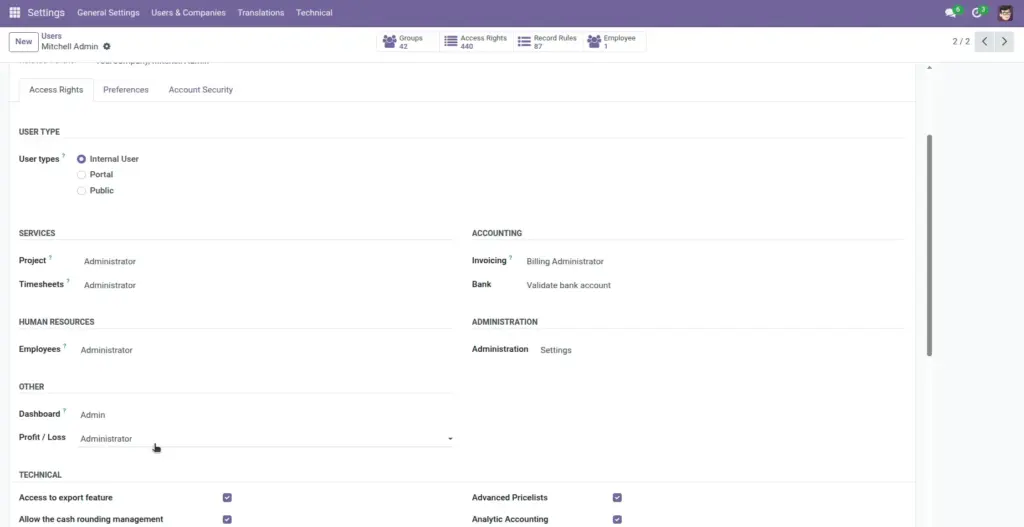Image resolution: width=1024 pixels, height=527 pixels.
Task: Open the Employee stat button
Action: click(614, 42)
